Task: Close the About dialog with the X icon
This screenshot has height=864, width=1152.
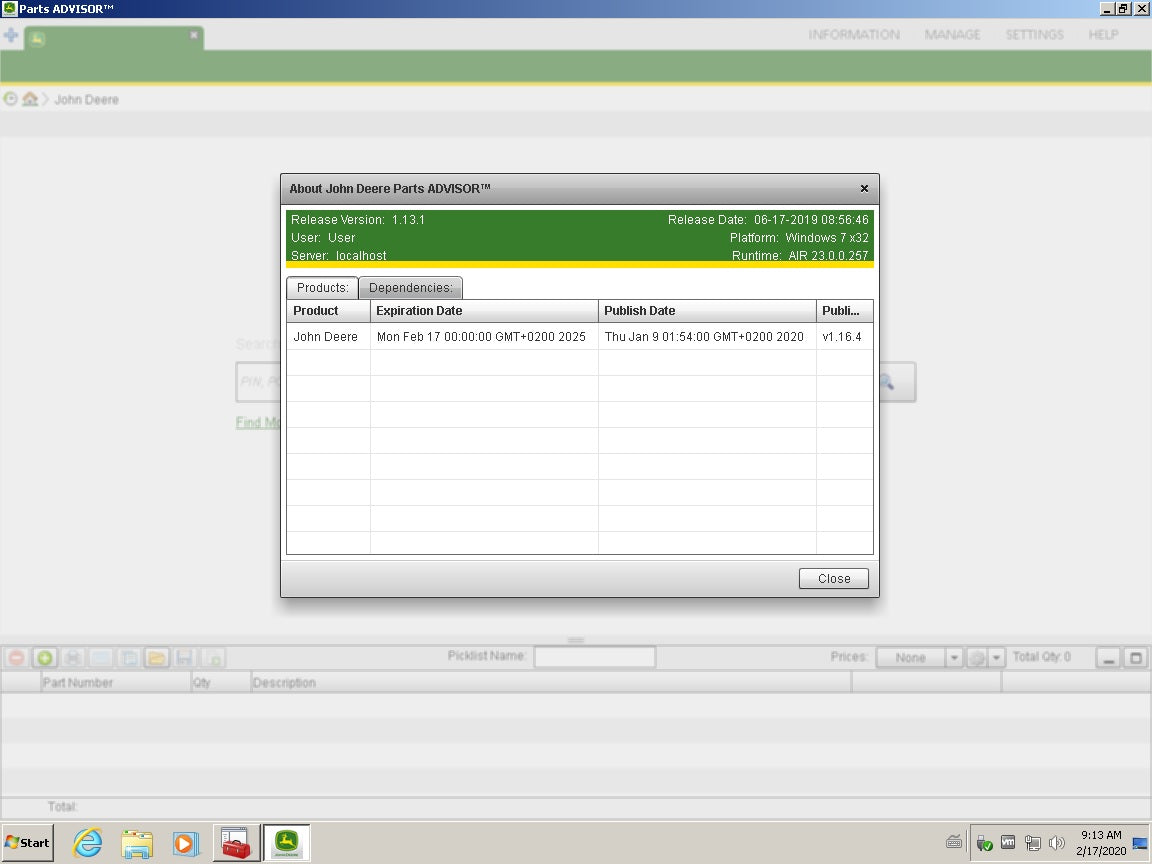Action: (864, 188)
